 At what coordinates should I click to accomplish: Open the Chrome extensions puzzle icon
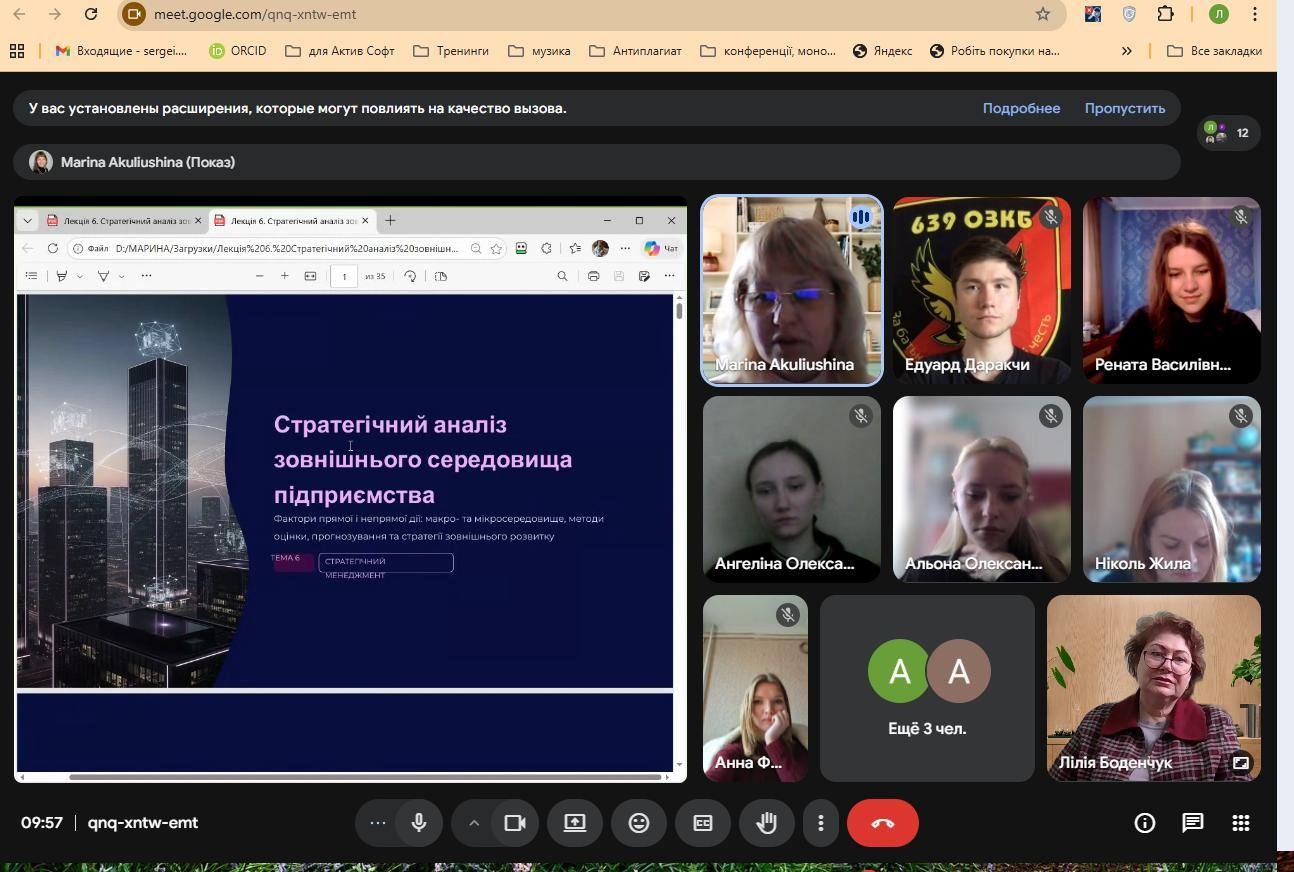[1165, 14]
